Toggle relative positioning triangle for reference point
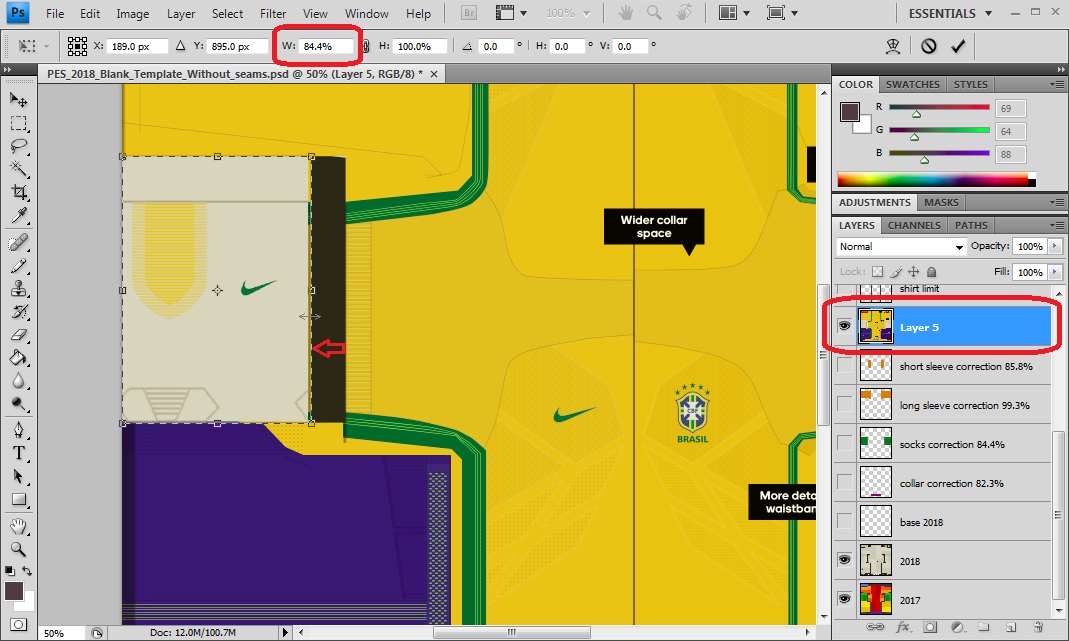This screenshot has height=641, width=1069. (180, 46)
